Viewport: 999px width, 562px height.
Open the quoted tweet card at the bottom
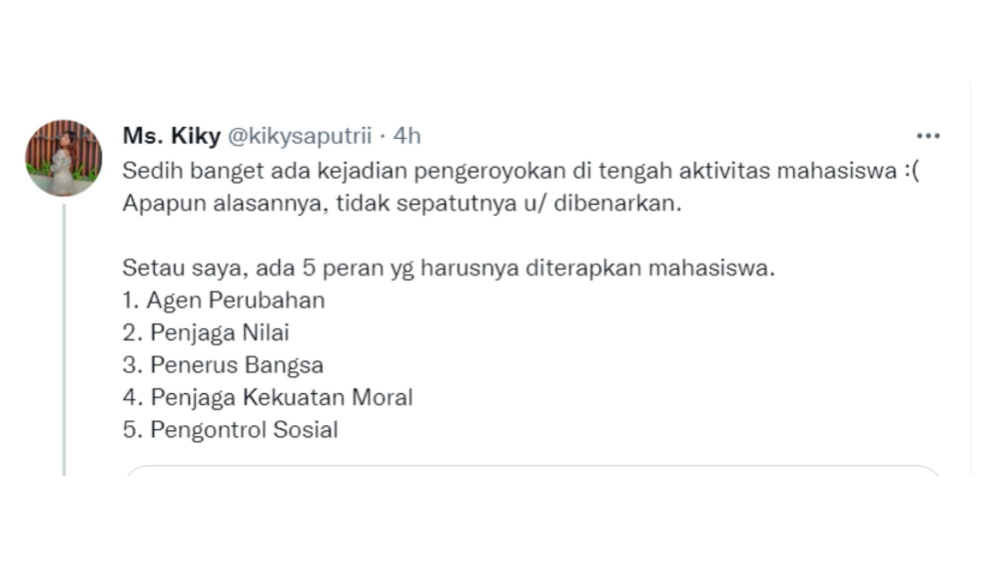(532, 470)
